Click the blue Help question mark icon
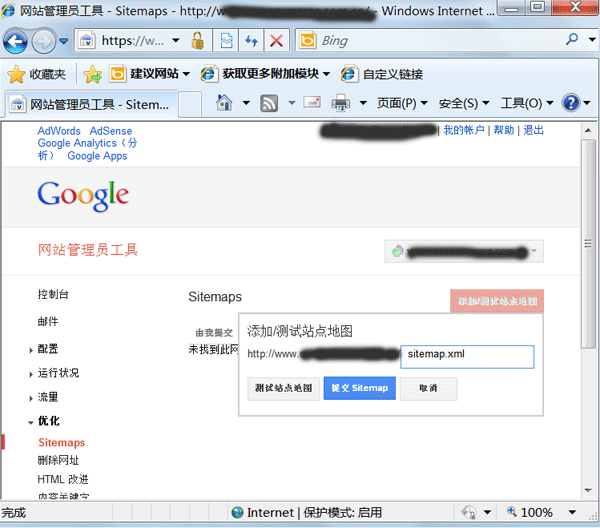 571,103
